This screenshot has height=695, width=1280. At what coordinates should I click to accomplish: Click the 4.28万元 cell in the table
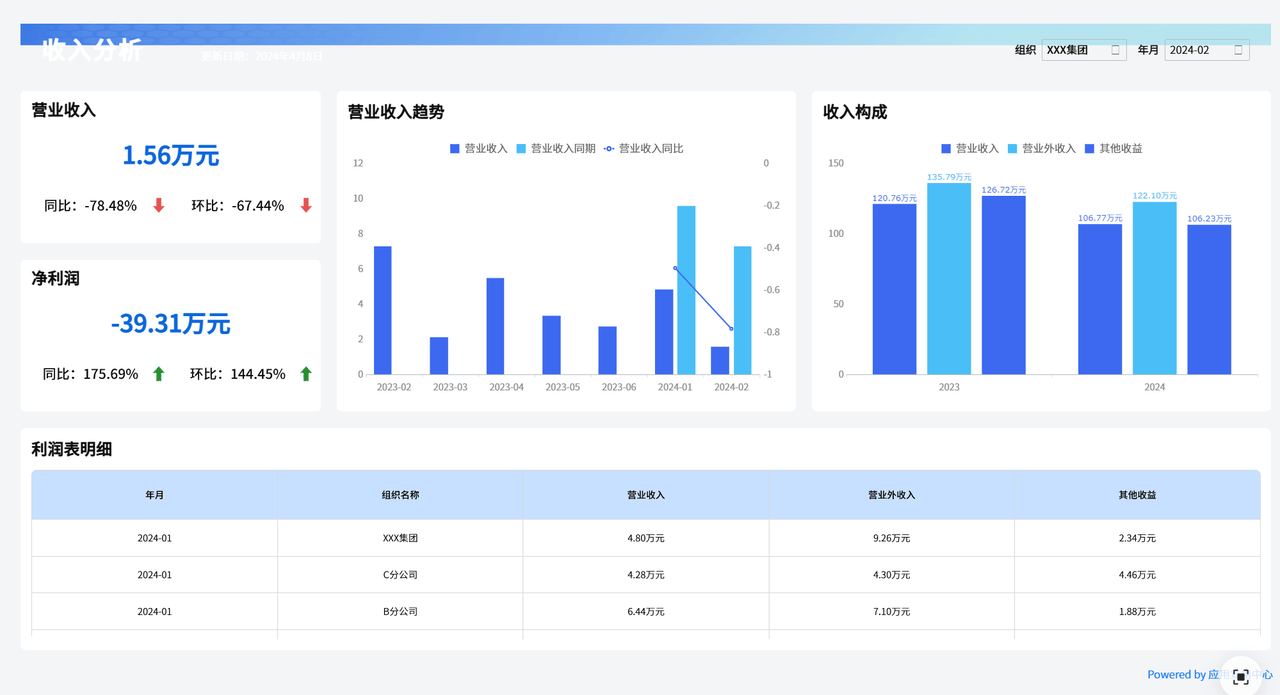coord(646,575)
